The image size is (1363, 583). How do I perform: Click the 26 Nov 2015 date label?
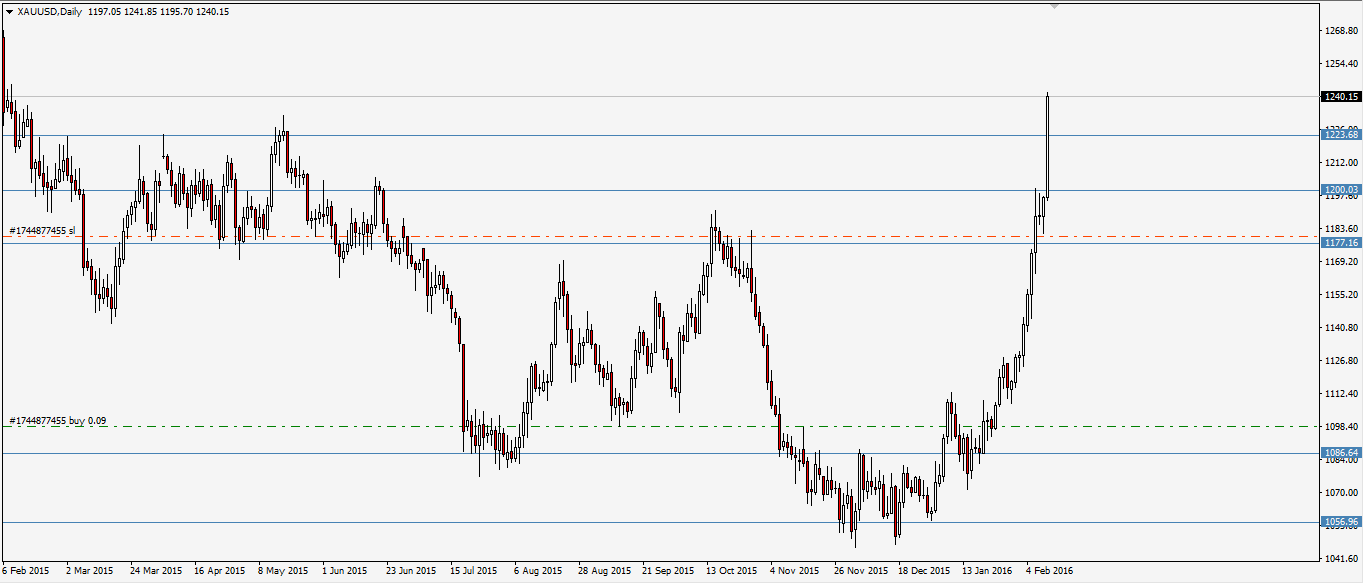pyautogui.click(x=861, y=571)
